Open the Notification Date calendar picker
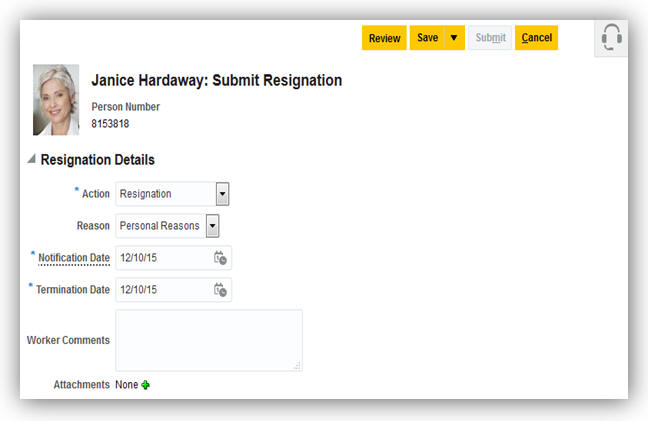 click(220, 258)
